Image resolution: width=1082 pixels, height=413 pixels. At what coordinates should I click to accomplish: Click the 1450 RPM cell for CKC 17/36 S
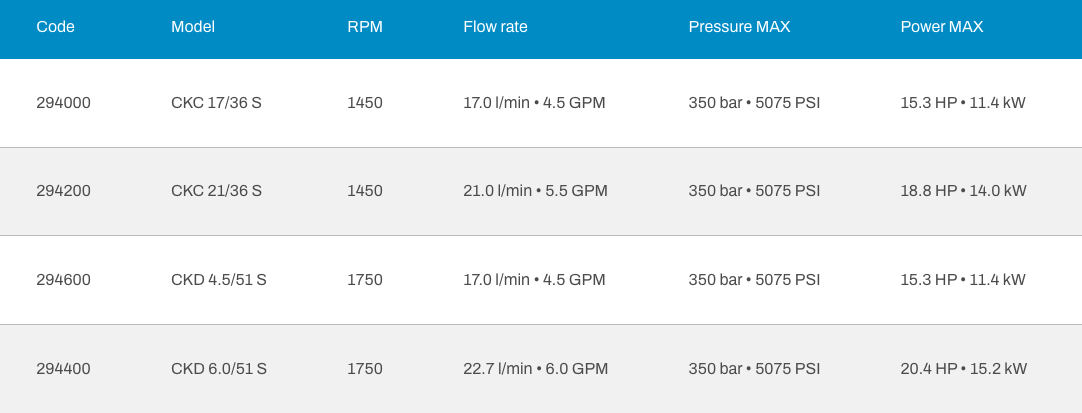coord(364,102)
